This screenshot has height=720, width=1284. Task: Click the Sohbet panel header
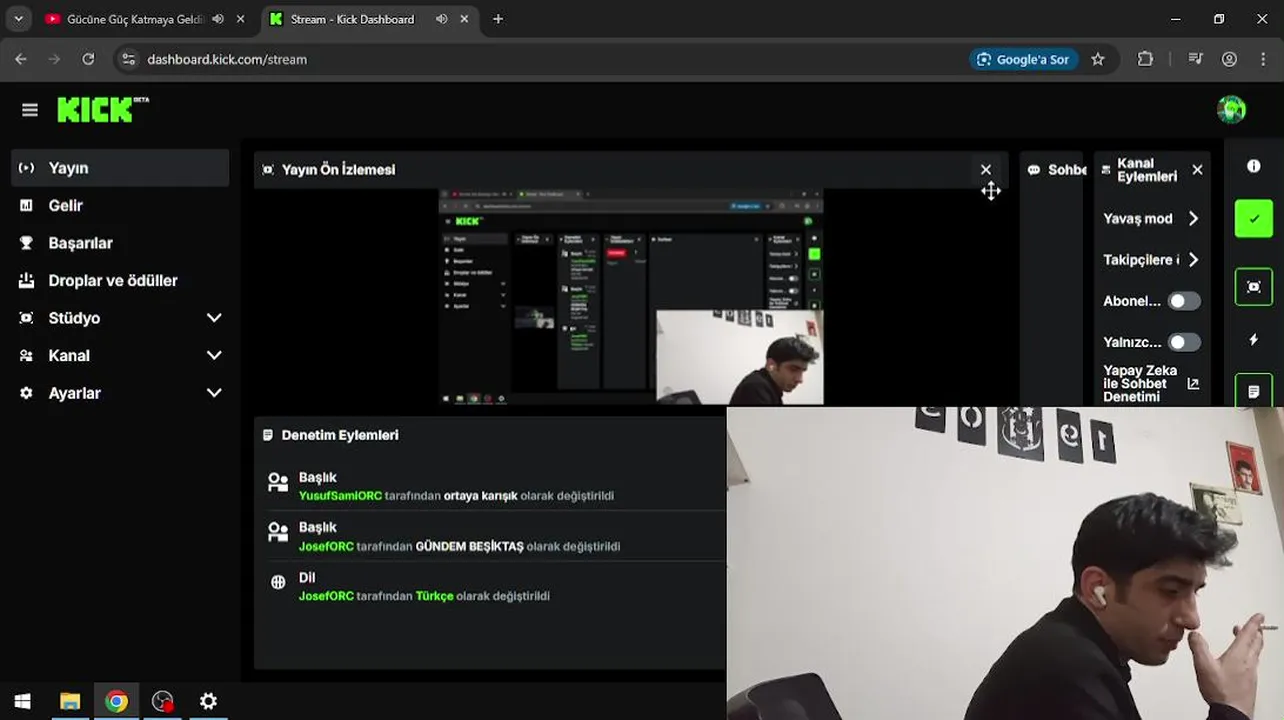[1052, 170]
